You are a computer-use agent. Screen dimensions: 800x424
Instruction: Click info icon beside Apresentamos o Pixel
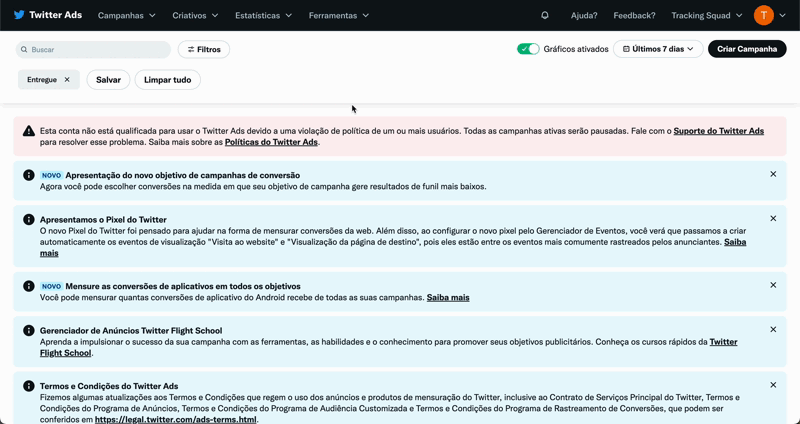pyautogui.click(x=29, y=219)
